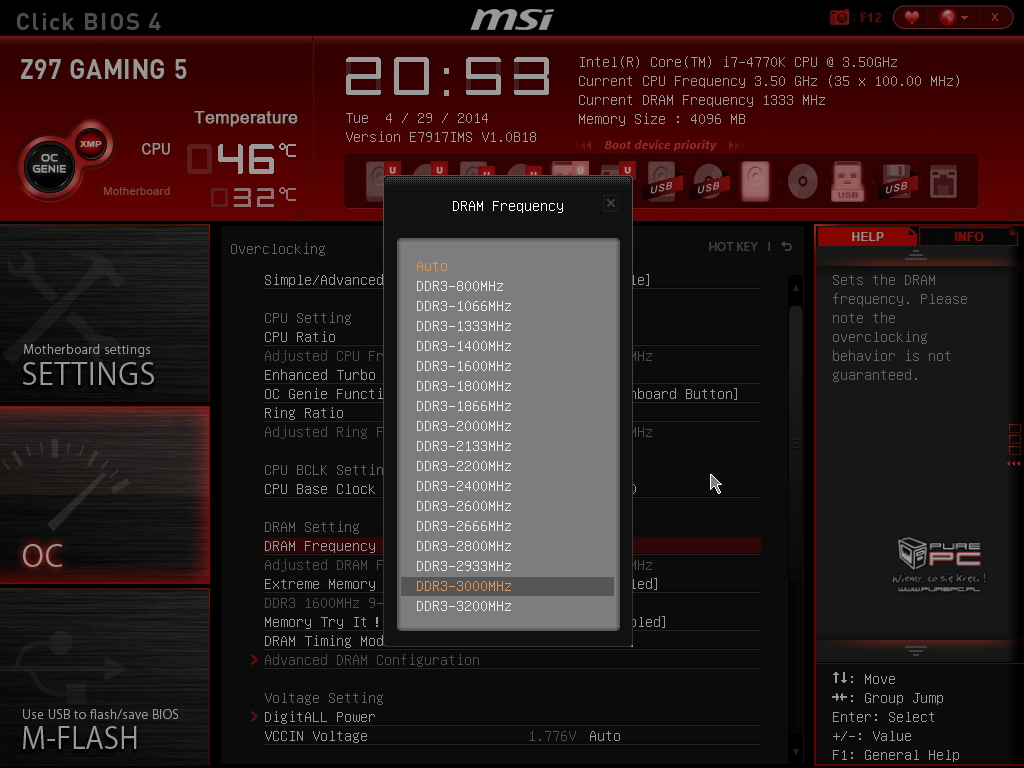
Task: Click the settings list scroll down arrow
Action: click(x=795, y=752)
